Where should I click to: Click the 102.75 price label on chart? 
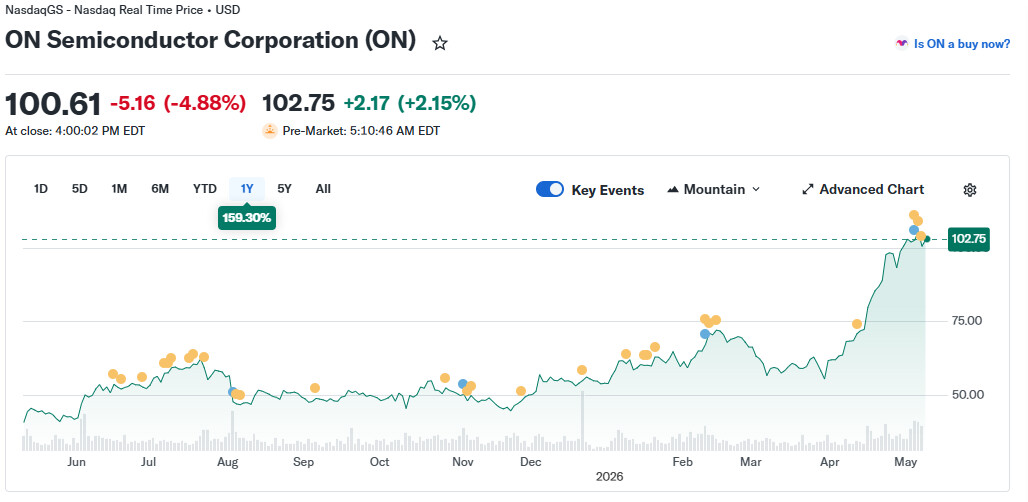coord(968,239)
